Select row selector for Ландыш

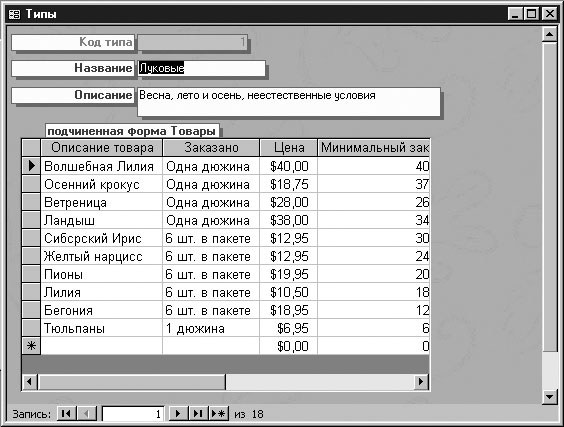click(31, 220)
